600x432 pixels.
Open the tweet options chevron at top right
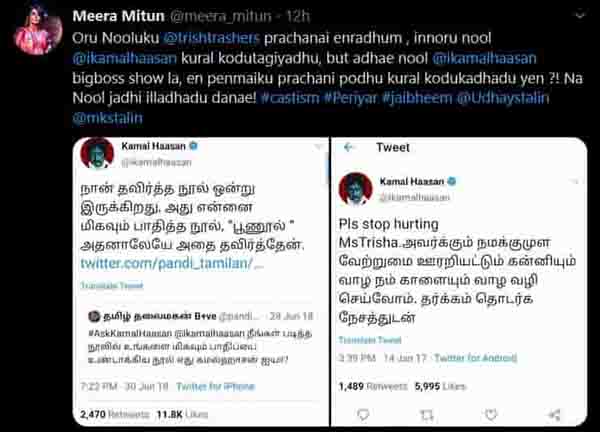580,15
